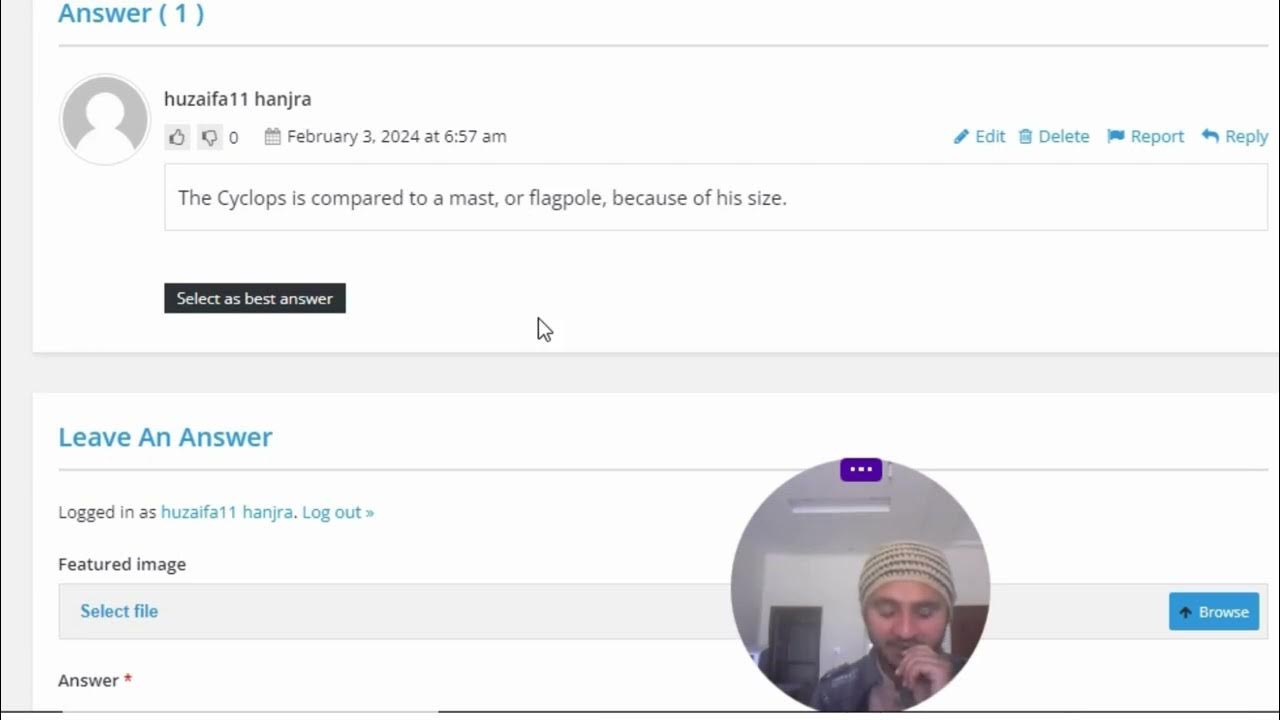
Task: Click the trash Delete icon
Action: 1025,137
